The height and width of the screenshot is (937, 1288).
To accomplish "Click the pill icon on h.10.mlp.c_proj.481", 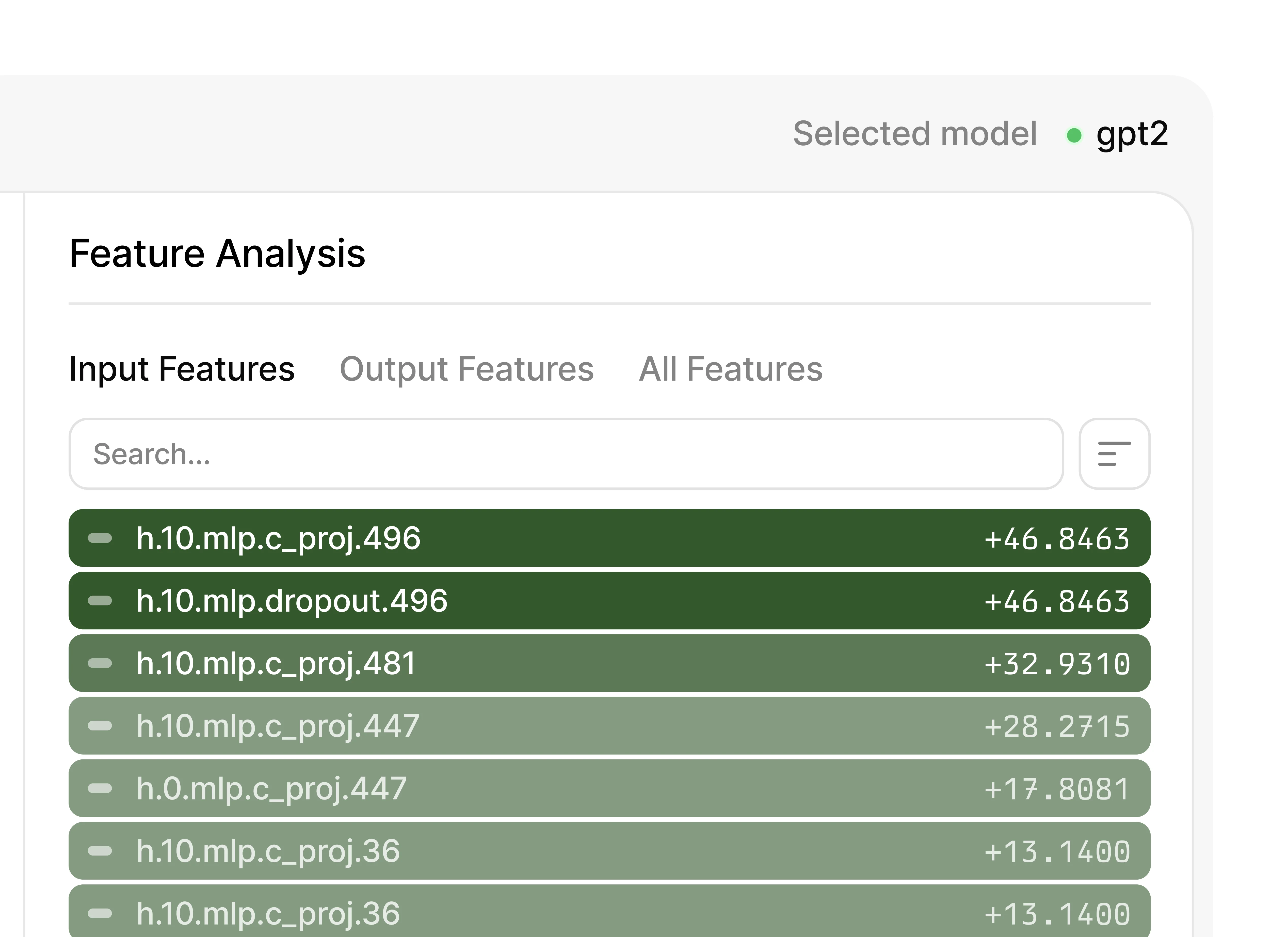I will coord(100,663).
